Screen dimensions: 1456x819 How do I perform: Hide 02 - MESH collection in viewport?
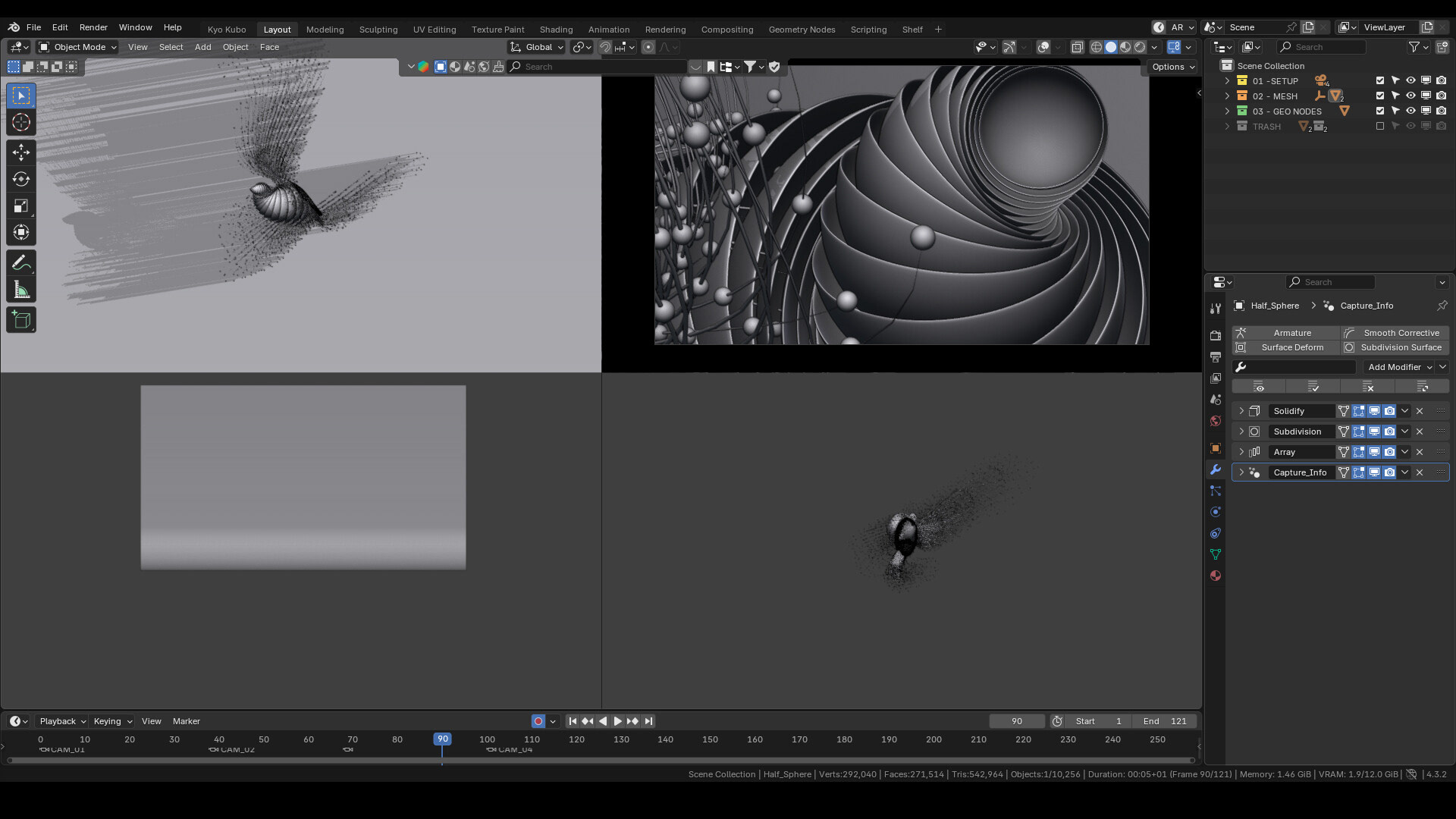point(1410,96)
